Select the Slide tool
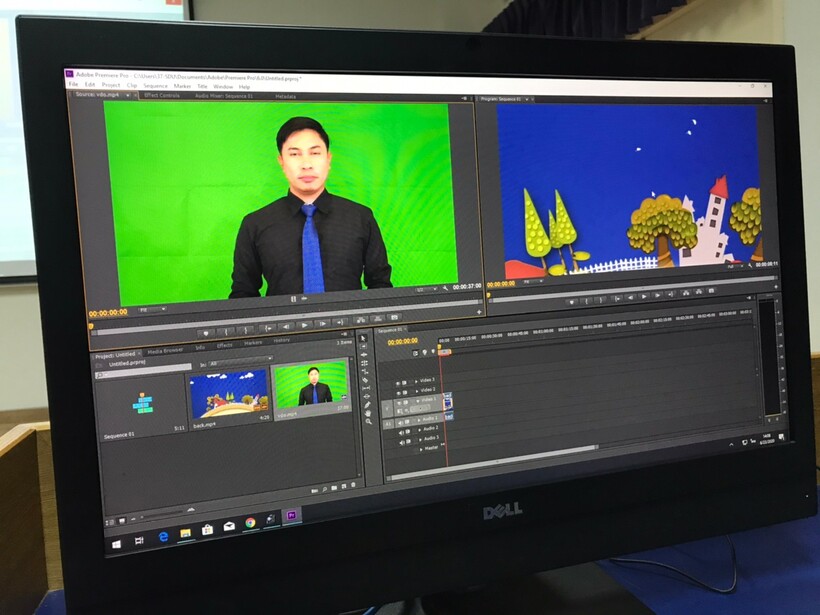820x615 pixels. click(x=367, y=396)
